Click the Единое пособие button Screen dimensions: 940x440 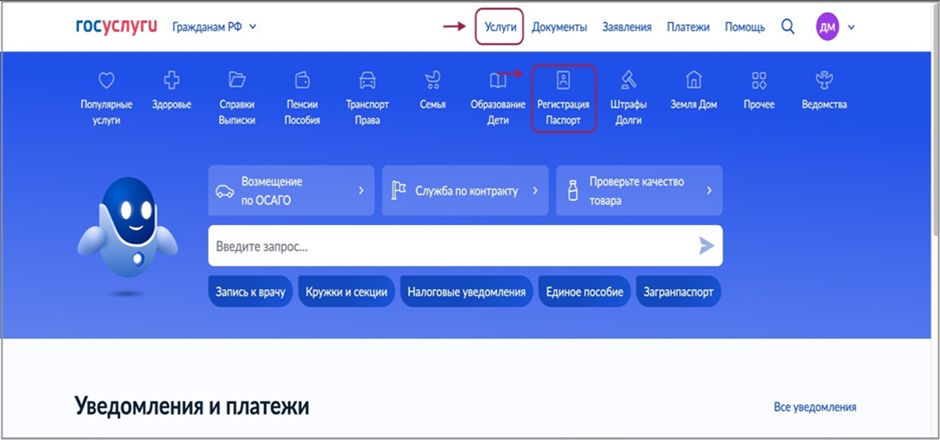585,292
